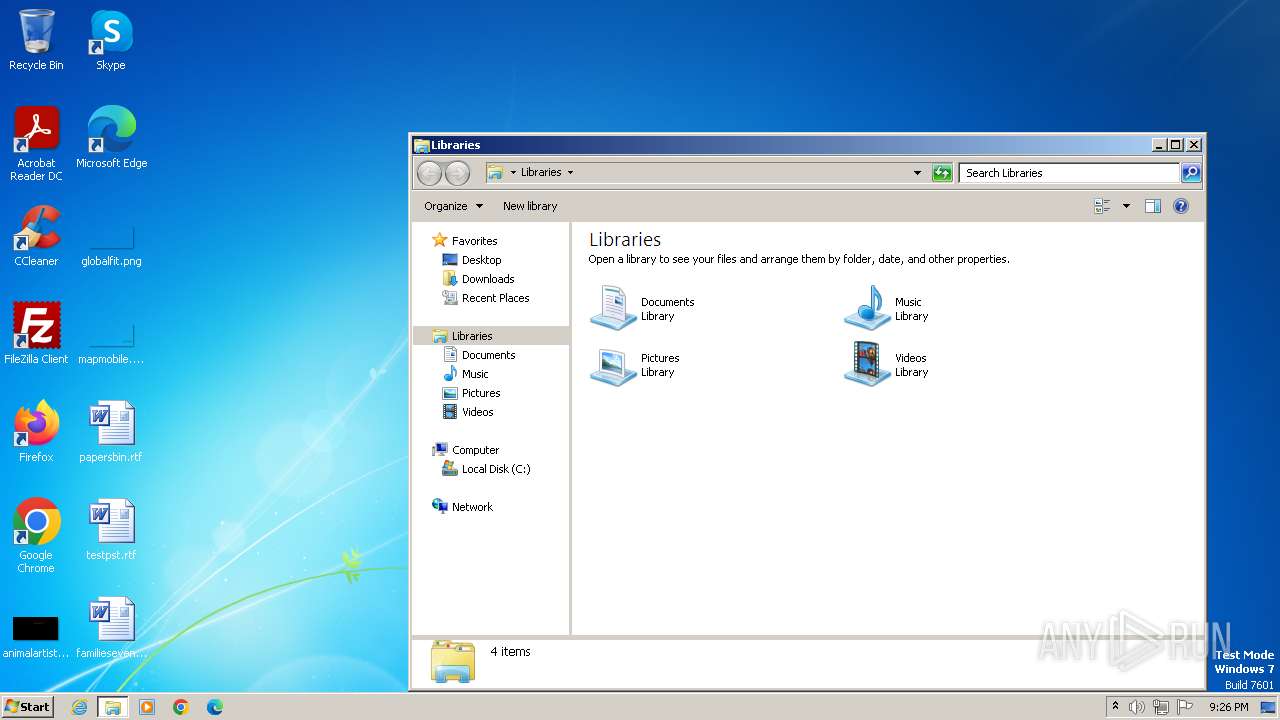The height and width of the screenshot is (720, 1280).
Task: Select Libraries in the navigation pane
Action: click(472, 336)
